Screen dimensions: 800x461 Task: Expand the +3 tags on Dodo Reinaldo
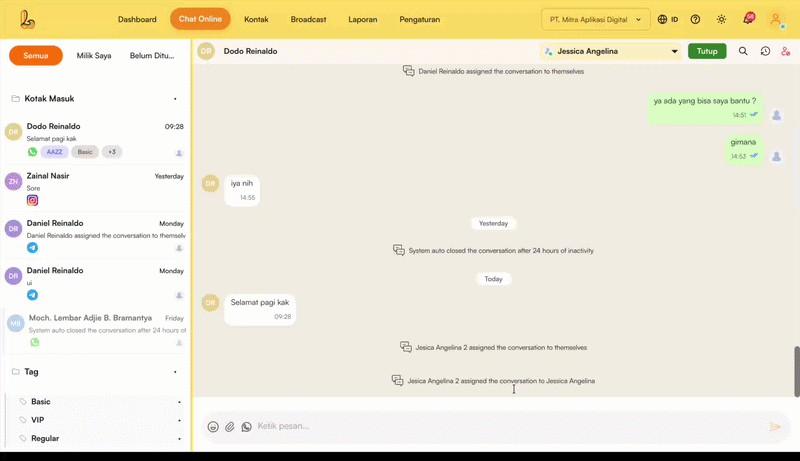pyautogui.click(x=112, y=152)
